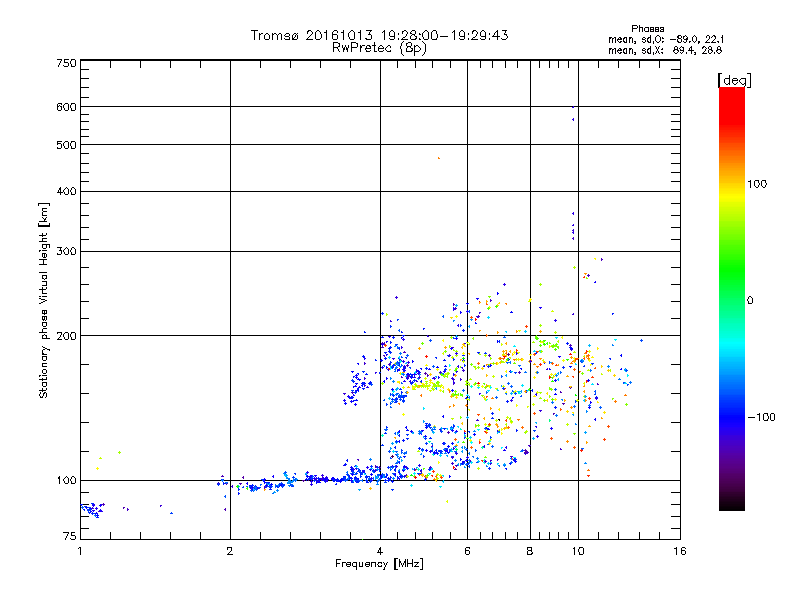Image resolution: width=800 pixels, height=600 pixels.
Task: Click the x-axis tick label '16'
Action: pos(680,551)
